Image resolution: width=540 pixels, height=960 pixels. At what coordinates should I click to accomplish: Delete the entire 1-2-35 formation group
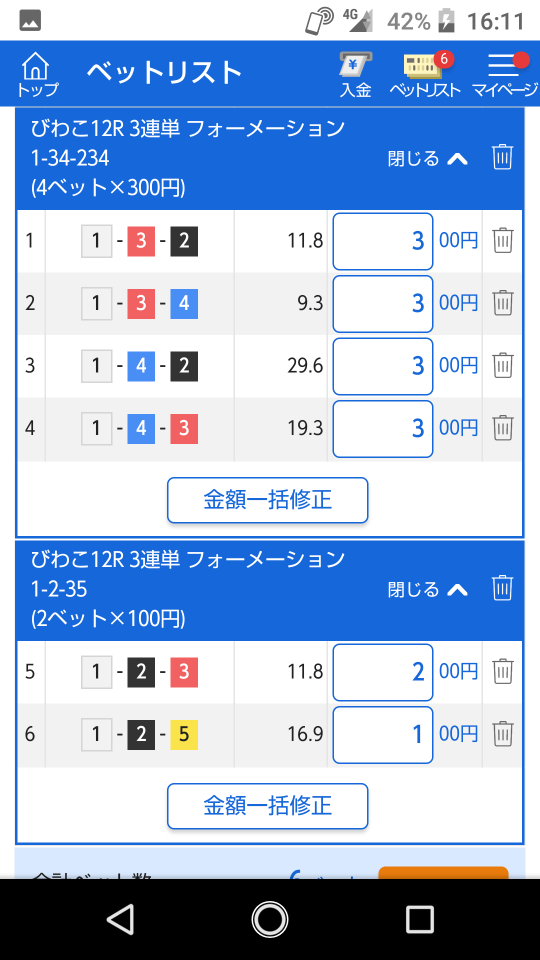tap(502, 588)
